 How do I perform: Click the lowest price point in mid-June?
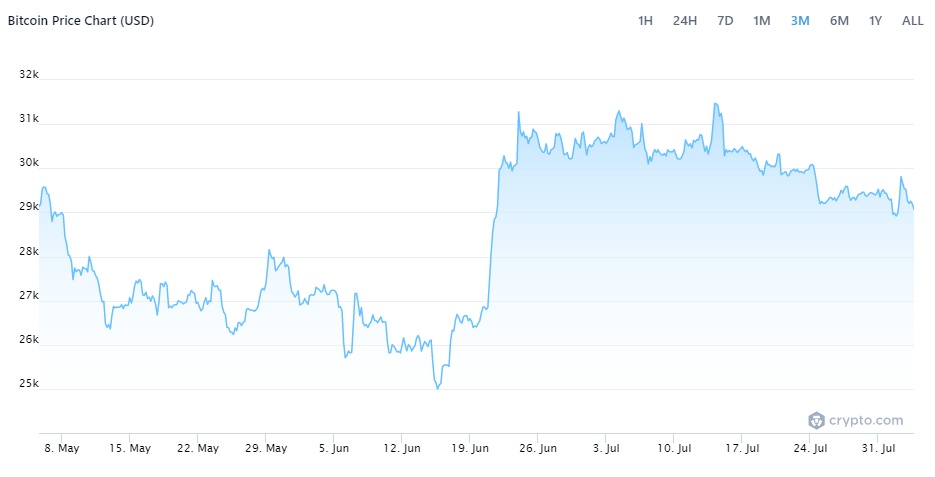click(x=437, y=388)
